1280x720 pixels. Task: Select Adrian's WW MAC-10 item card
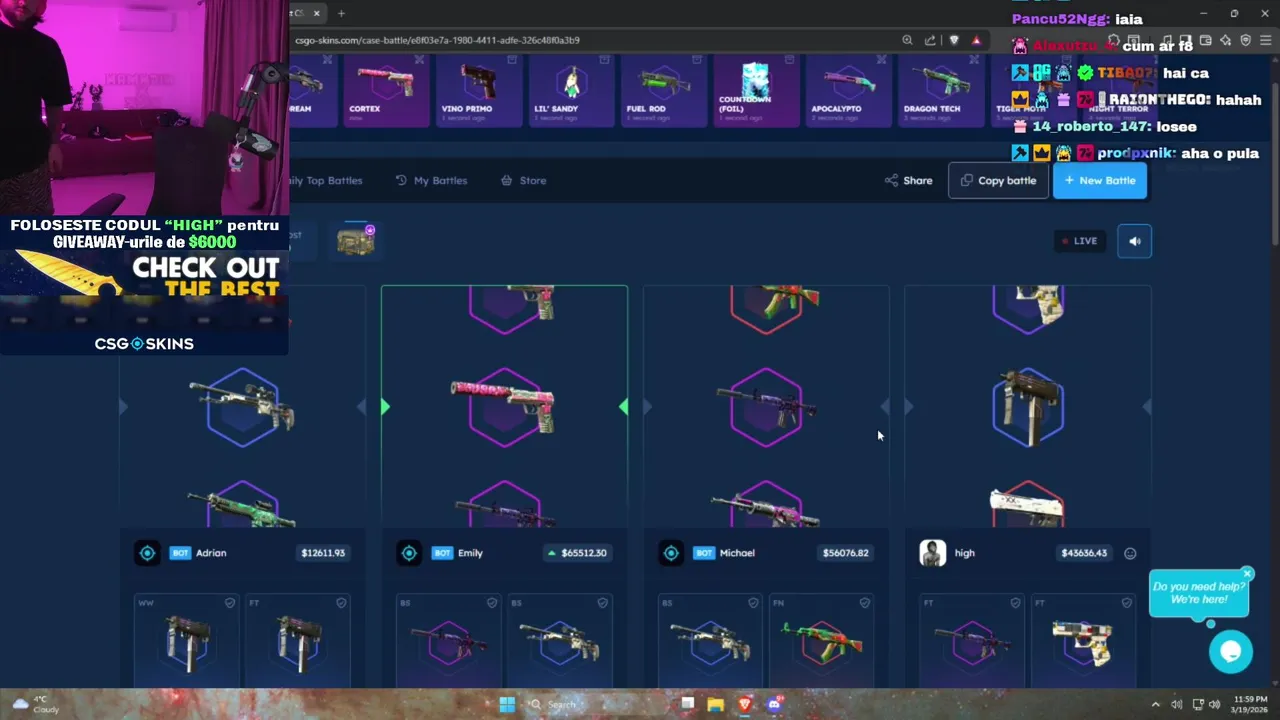click(x=187, y=641)
